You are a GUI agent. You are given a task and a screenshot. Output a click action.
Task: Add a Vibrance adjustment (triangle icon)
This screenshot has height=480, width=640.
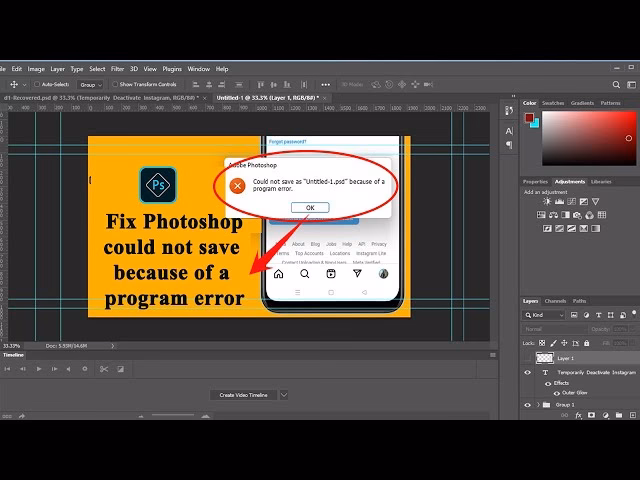point(596,201)
